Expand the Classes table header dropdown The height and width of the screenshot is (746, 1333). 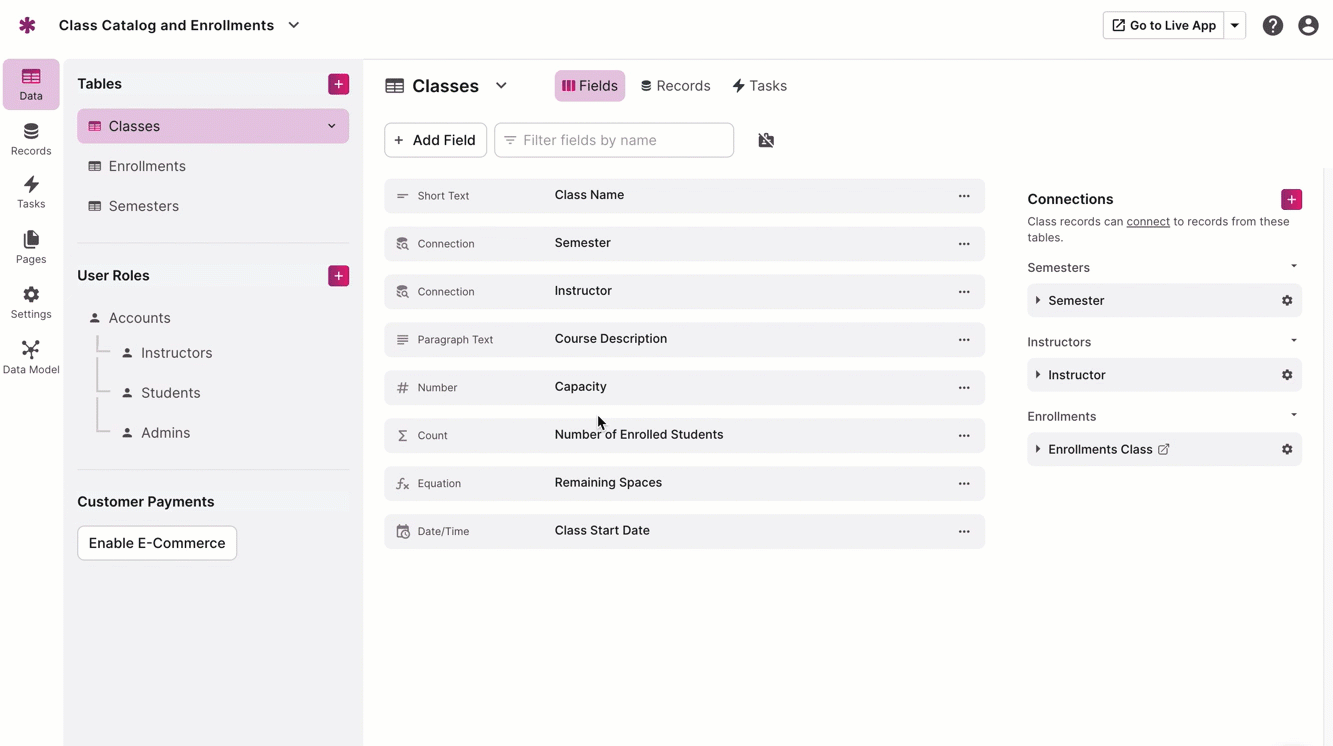[501, 86]
